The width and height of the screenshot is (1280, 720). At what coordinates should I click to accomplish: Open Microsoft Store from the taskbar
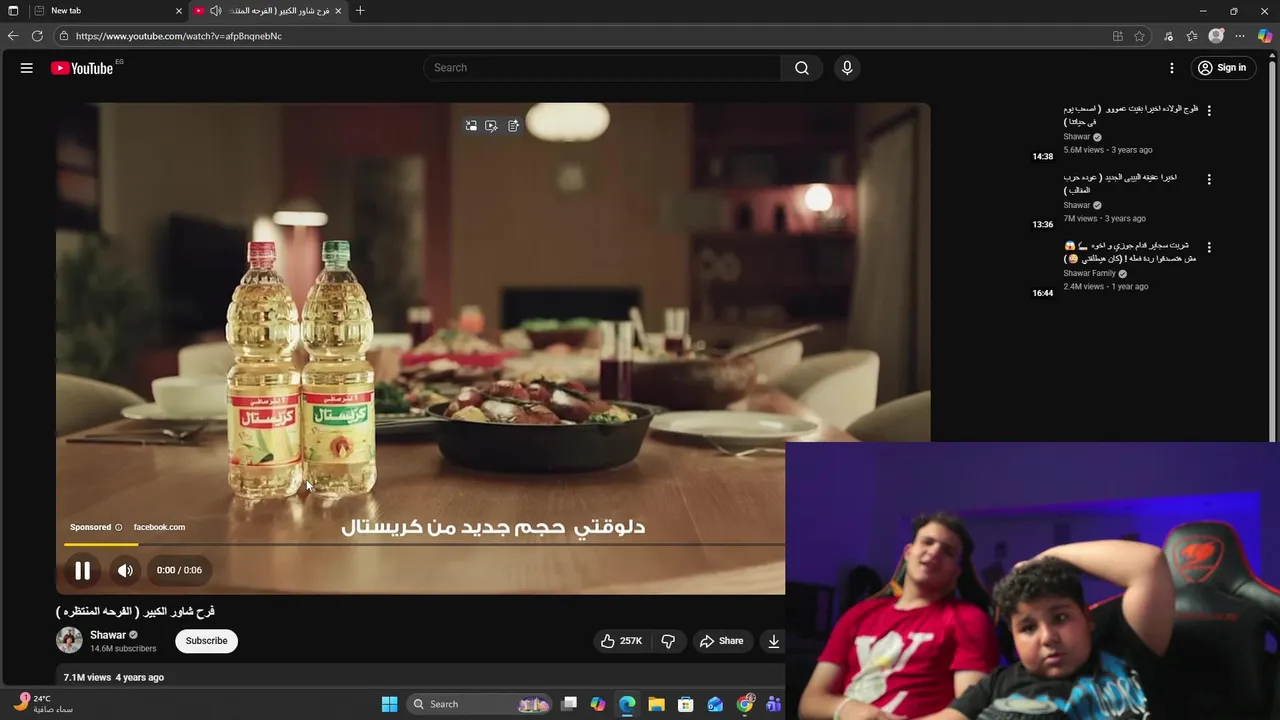[686, 704]
